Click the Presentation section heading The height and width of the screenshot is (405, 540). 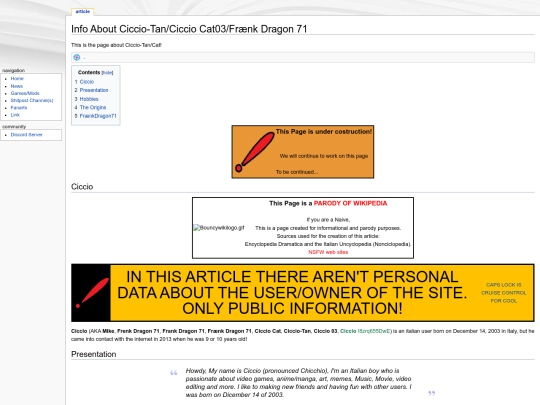pyautogui.click(x=94, y=354)
